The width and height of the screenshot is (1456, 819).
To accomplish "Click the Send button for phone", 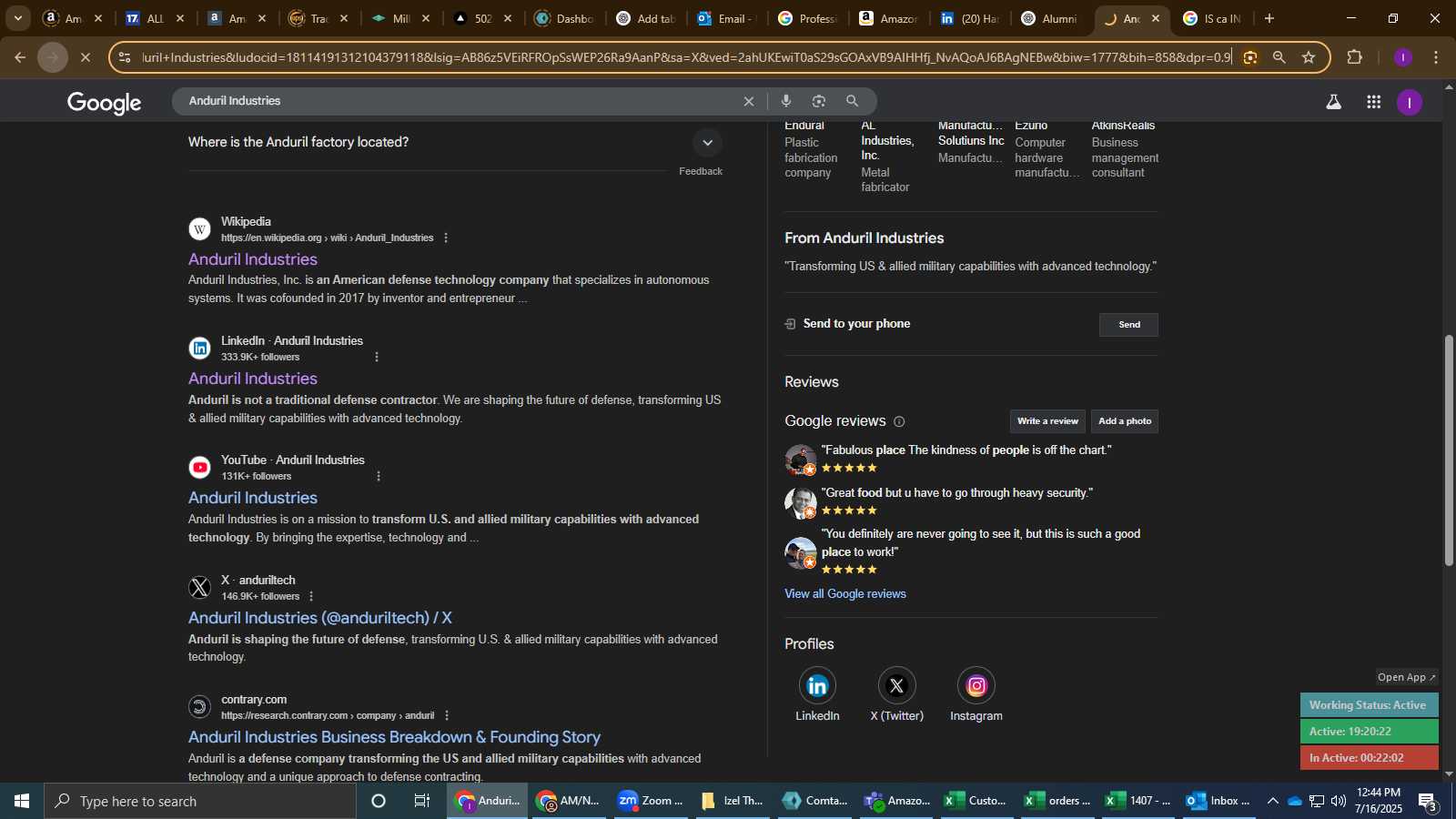I will click(x=1128, y=325).
